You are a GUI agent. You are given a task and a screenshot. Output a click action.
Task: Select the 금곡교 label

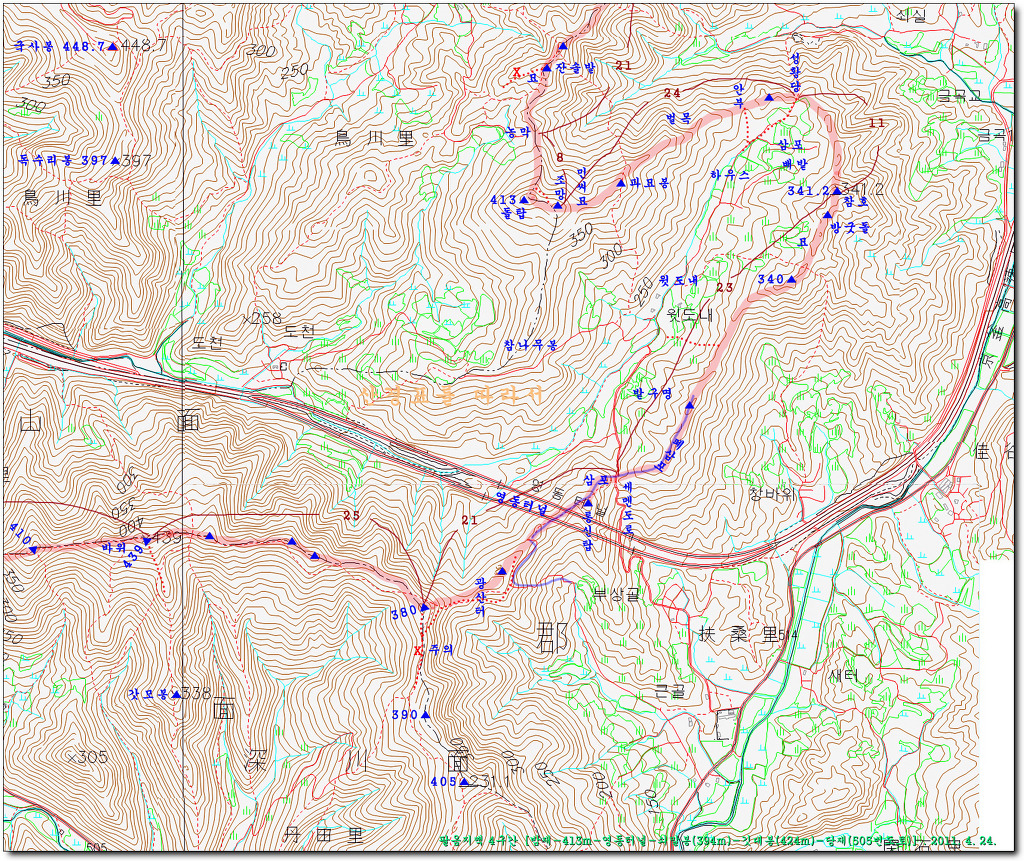(959, 97)
